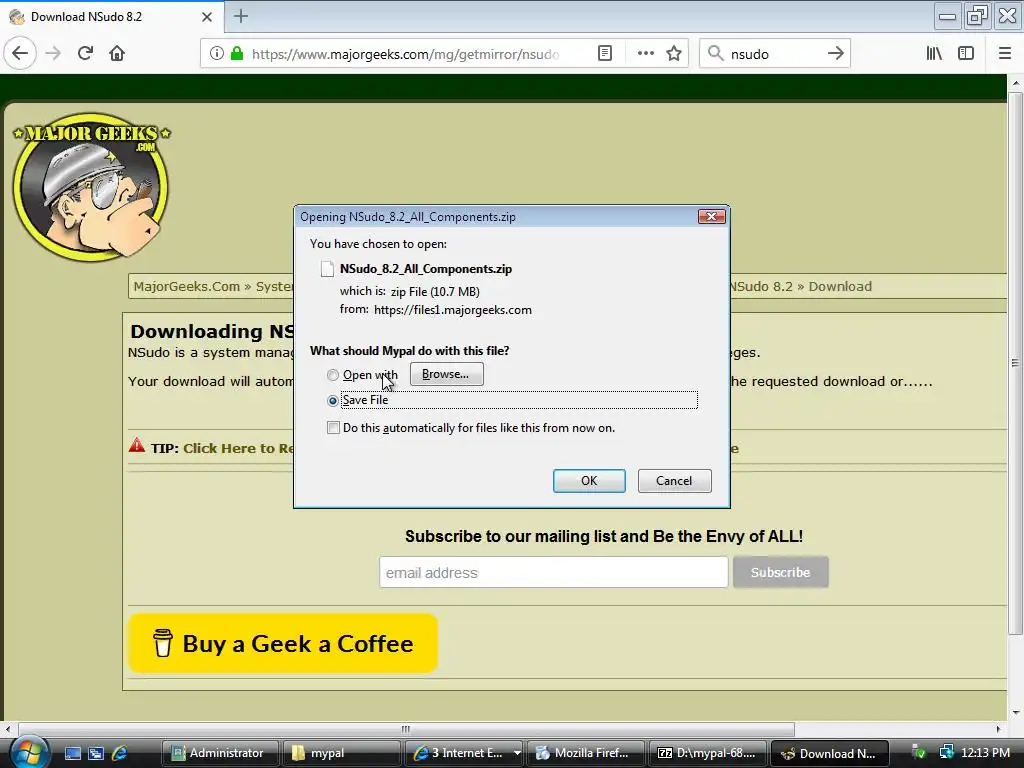Close the Opening NSudo dialog

pos(711,216)
